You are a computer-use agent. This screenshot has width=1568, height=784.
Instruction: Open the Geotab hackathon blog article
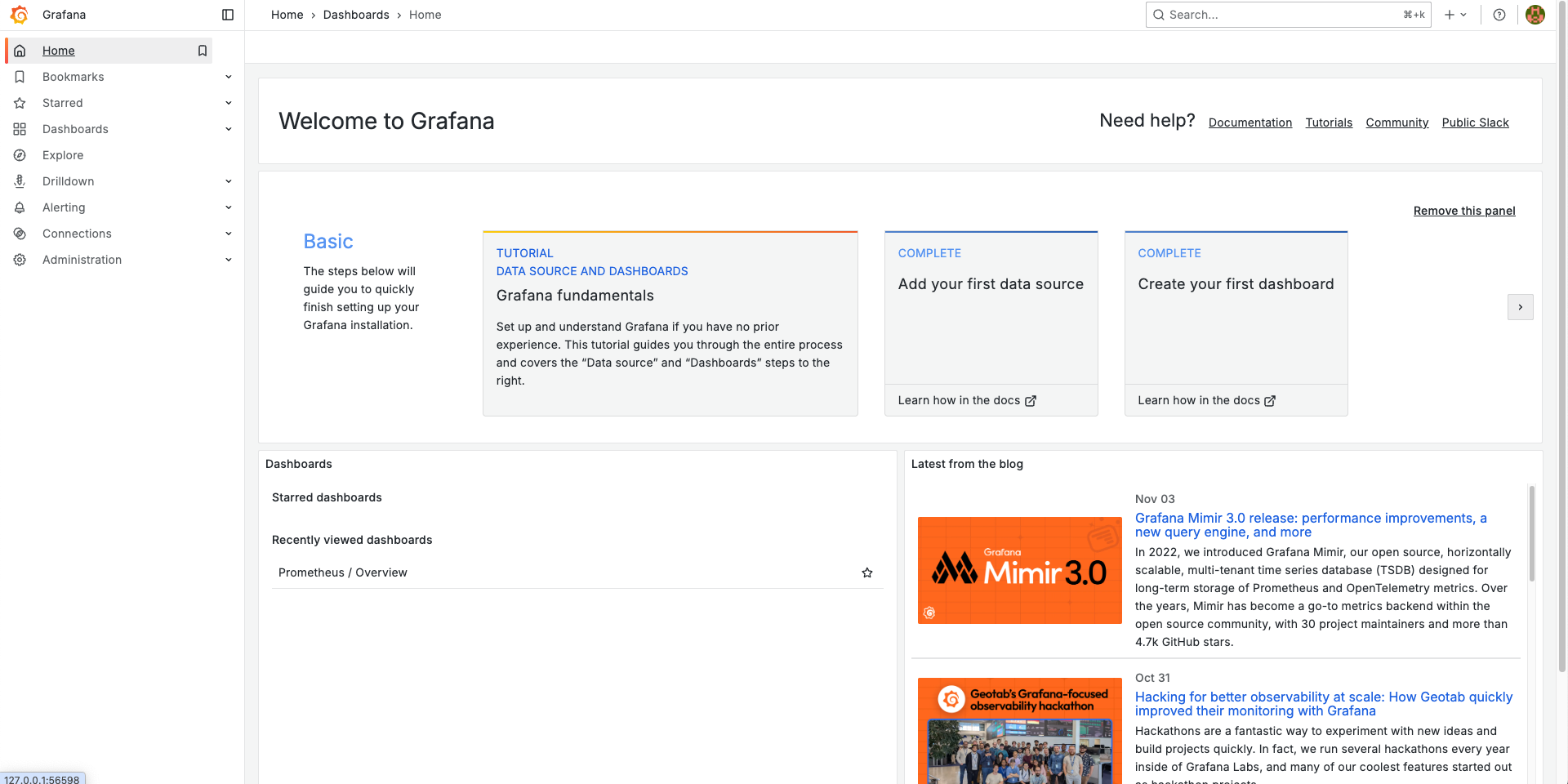pos(1324,704)
